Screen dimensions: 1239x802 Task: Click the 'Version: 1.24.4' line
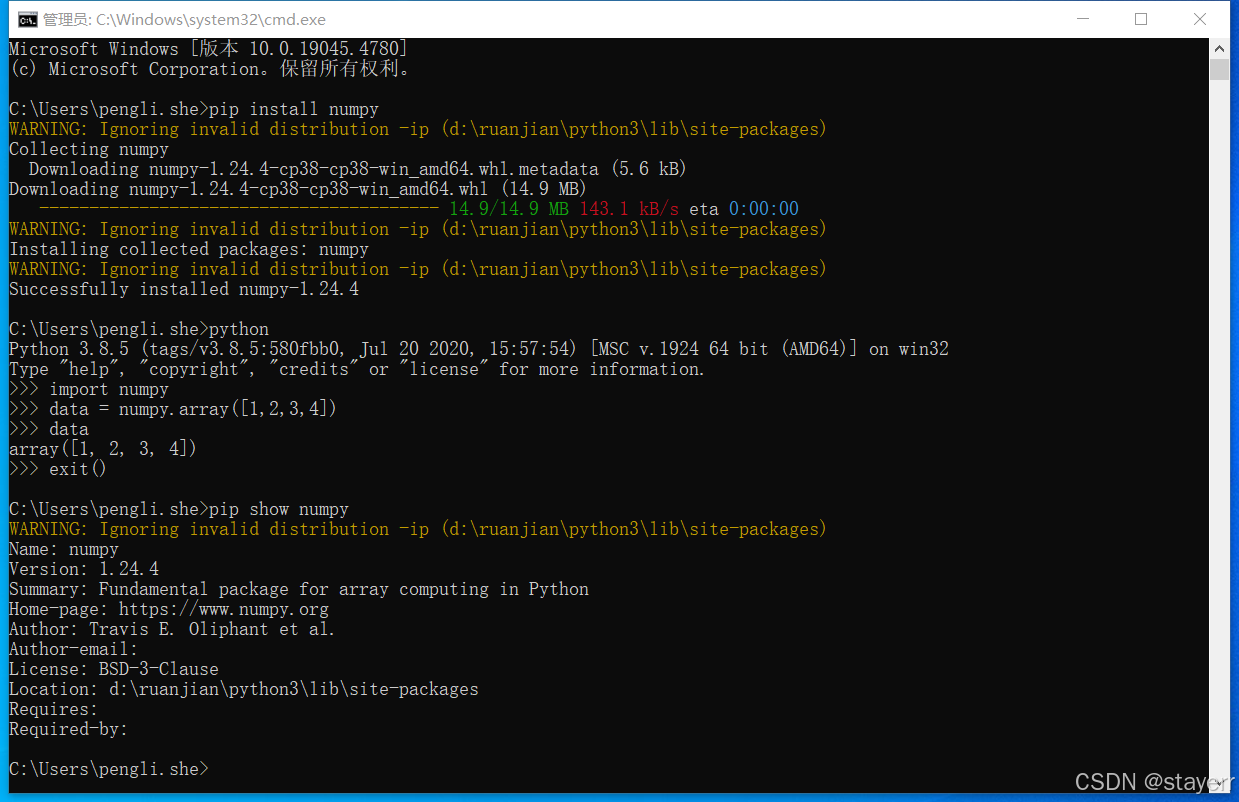tap(84, 569)
